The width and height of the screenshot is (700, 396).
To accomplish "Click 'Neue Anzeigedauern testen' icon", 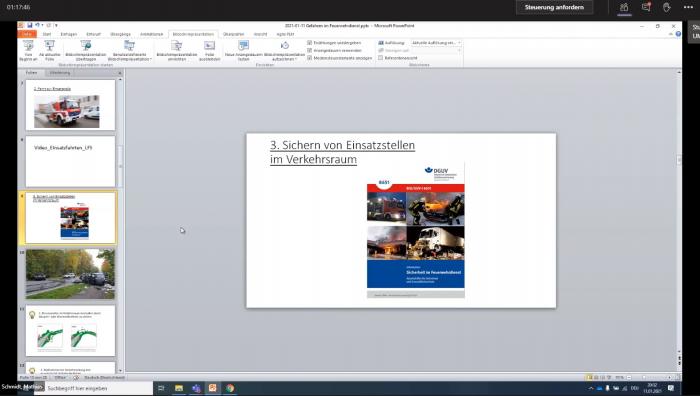I will coord(243,50).
